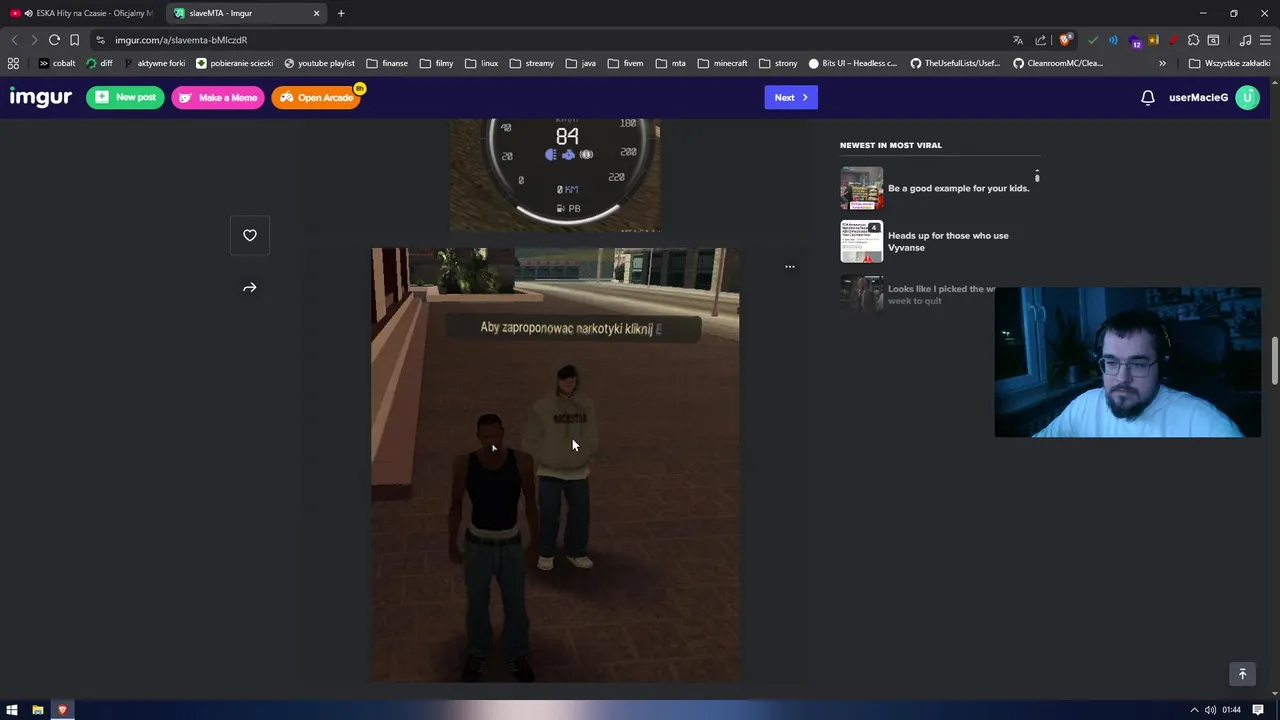Image resolution: width=1280 pixels, height=720 pixels.
Task: Open image three-dot options menu
Action: pyautogui.click(x=790, y=267)
